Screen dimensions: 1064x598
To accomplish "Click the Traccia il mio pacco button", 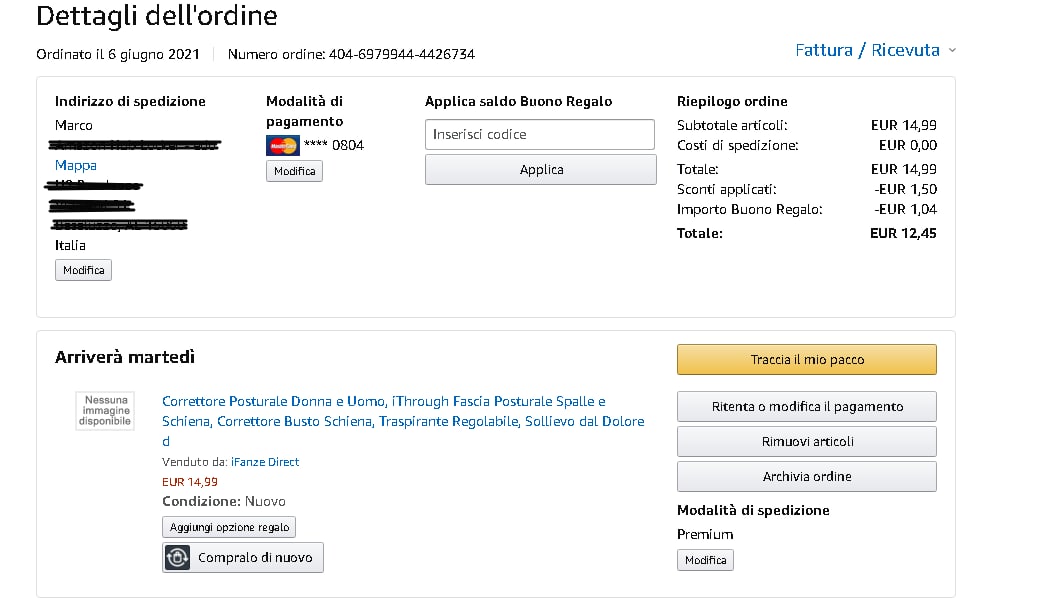I will click(x=806, y=359).
